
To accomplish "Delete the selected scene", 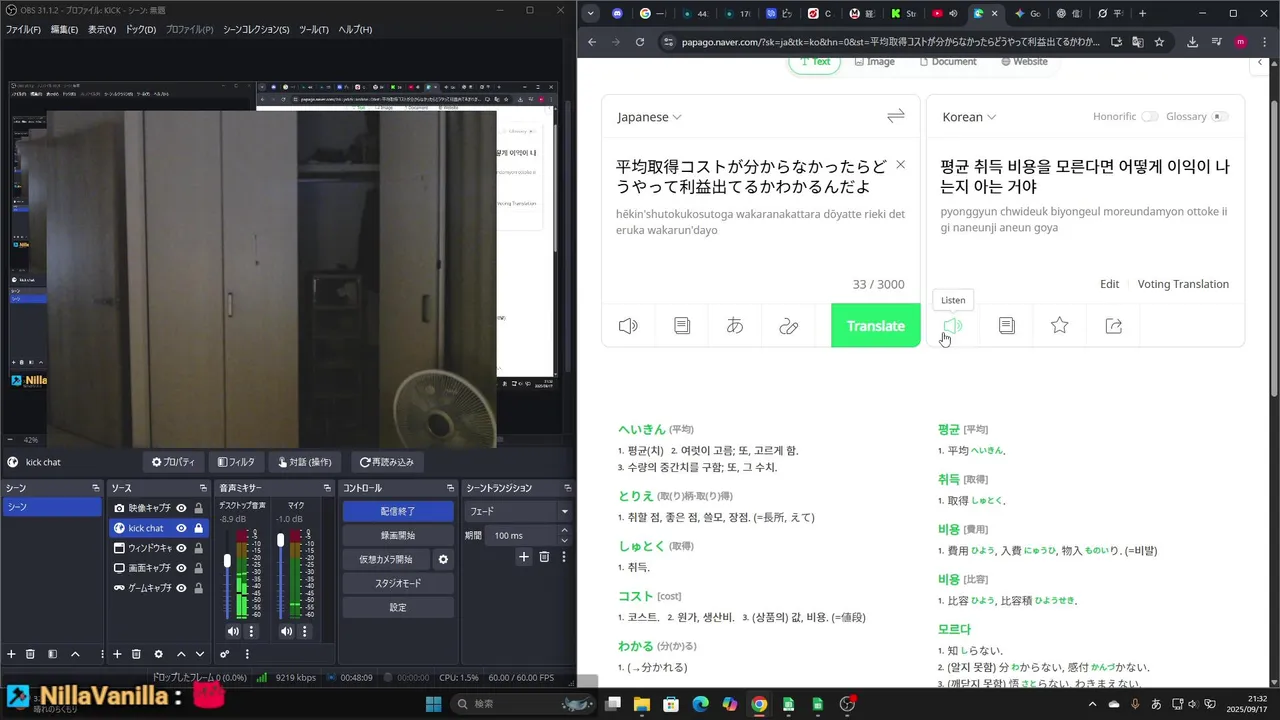I will [31, 654].
